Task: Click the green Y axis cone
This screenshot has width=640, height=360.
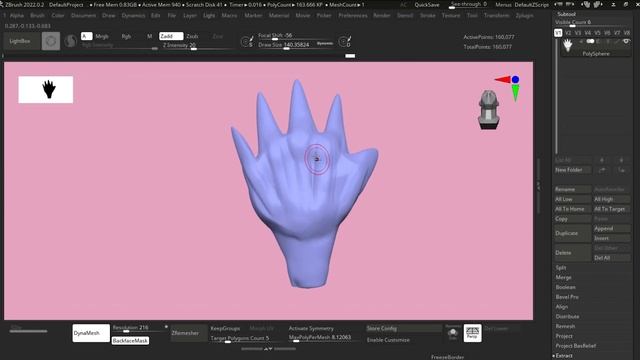Action: point(516,93)
